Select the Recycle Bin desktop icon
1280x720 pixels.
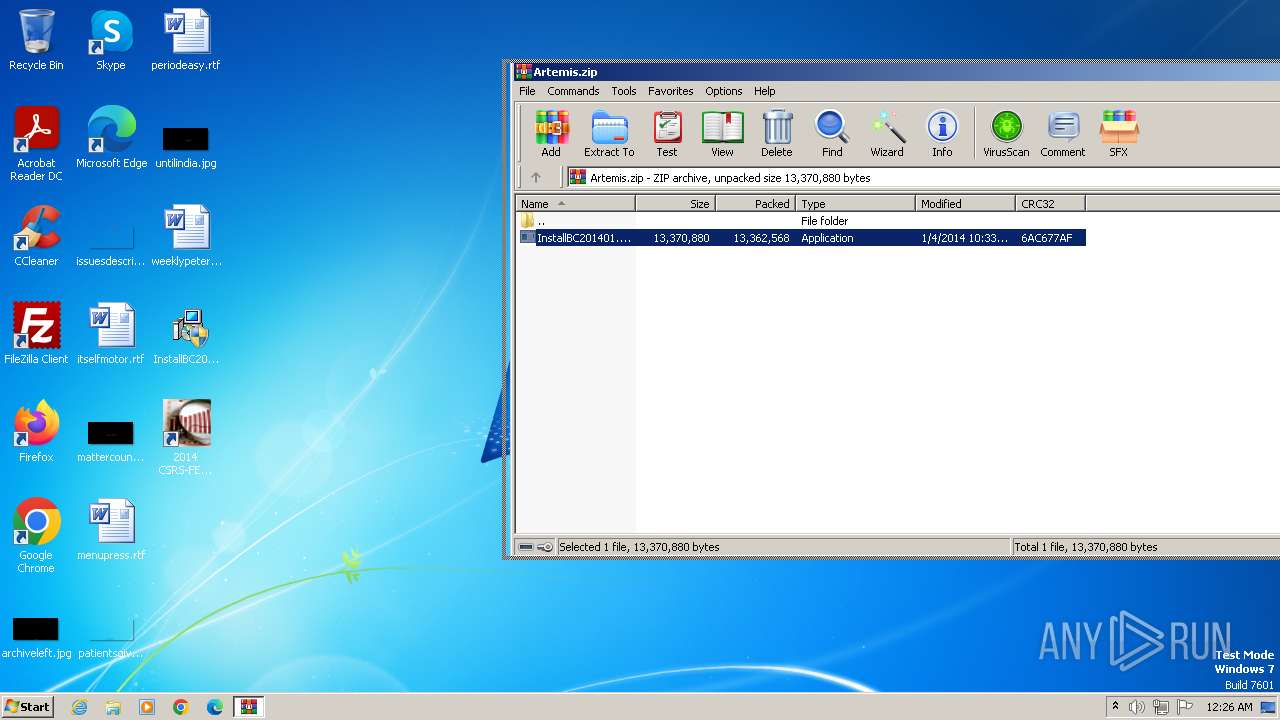(x=36, y=41)
